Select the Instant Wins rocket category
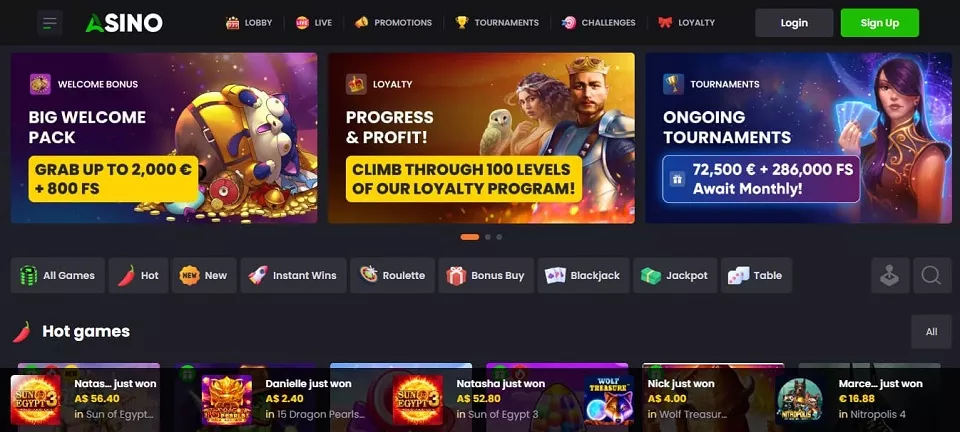Image resolution: width=960 pixels, height=432 pixels. pos(293,275)
